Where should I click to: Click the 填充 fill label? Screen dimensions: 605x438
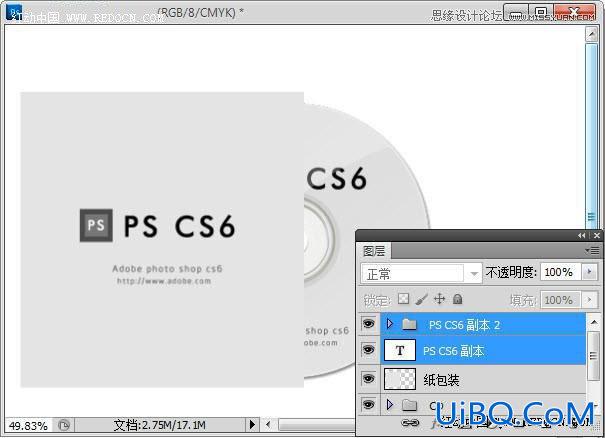tap(523, 300)
